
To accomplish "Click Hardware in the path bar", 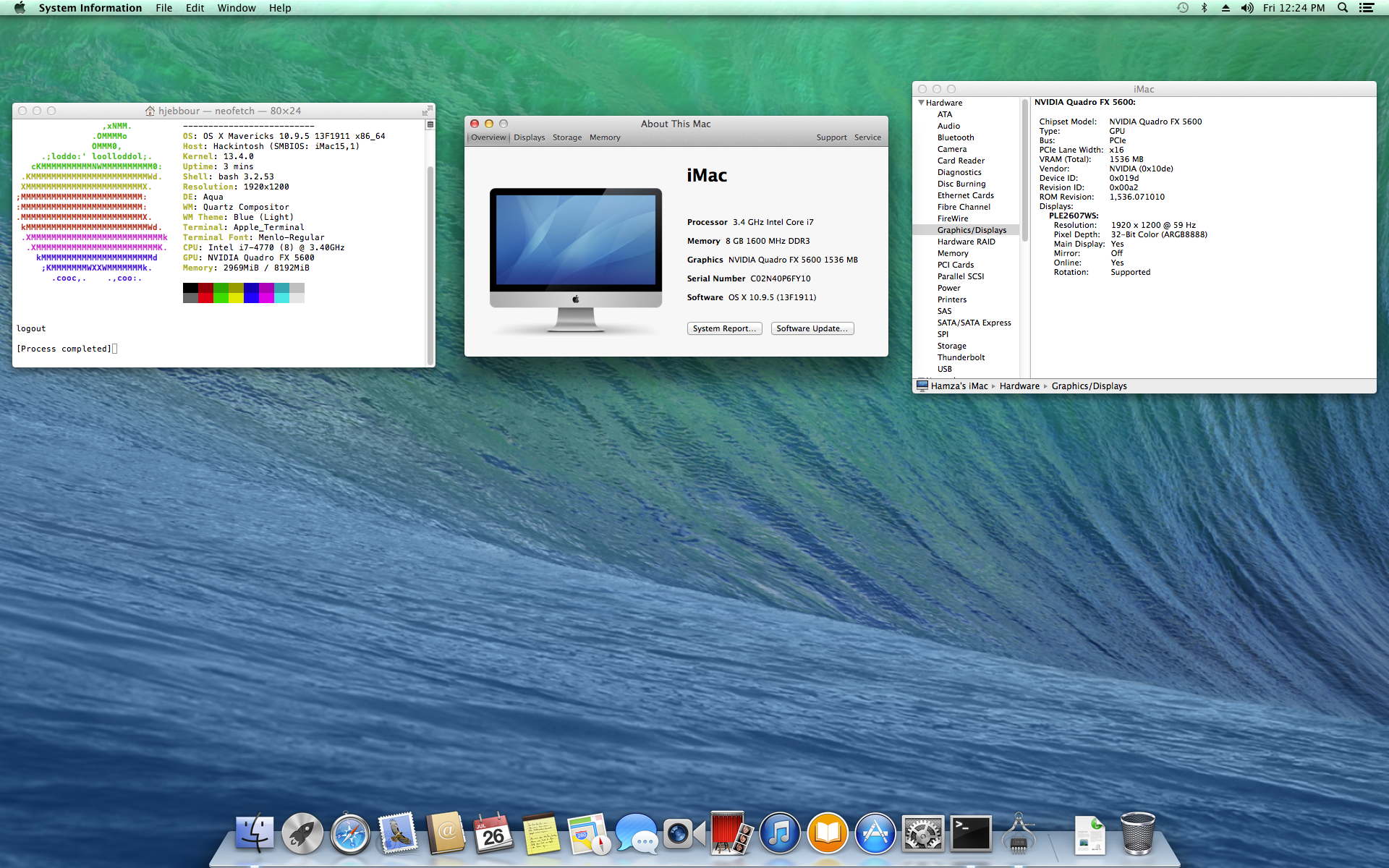I will 1019,386.
